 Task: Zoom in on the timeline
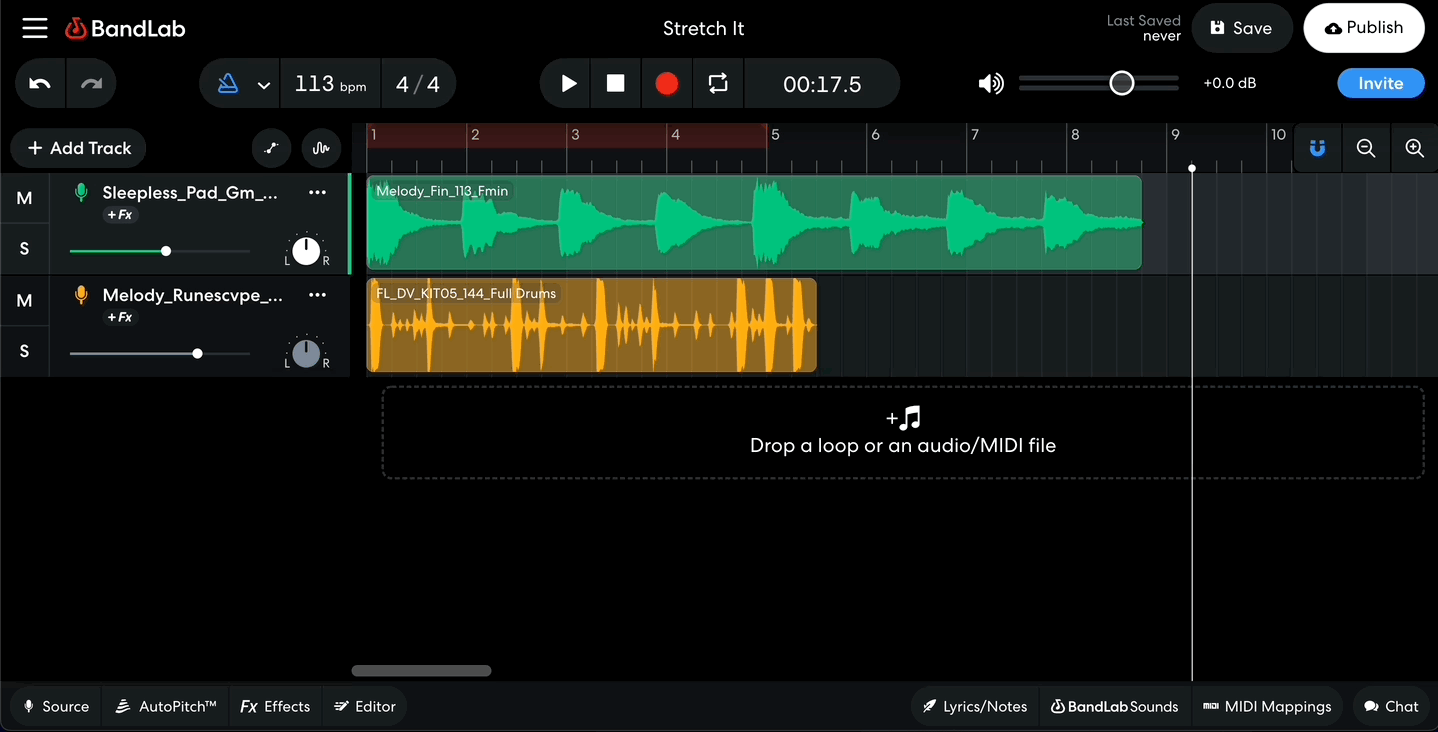(1414, 147)
